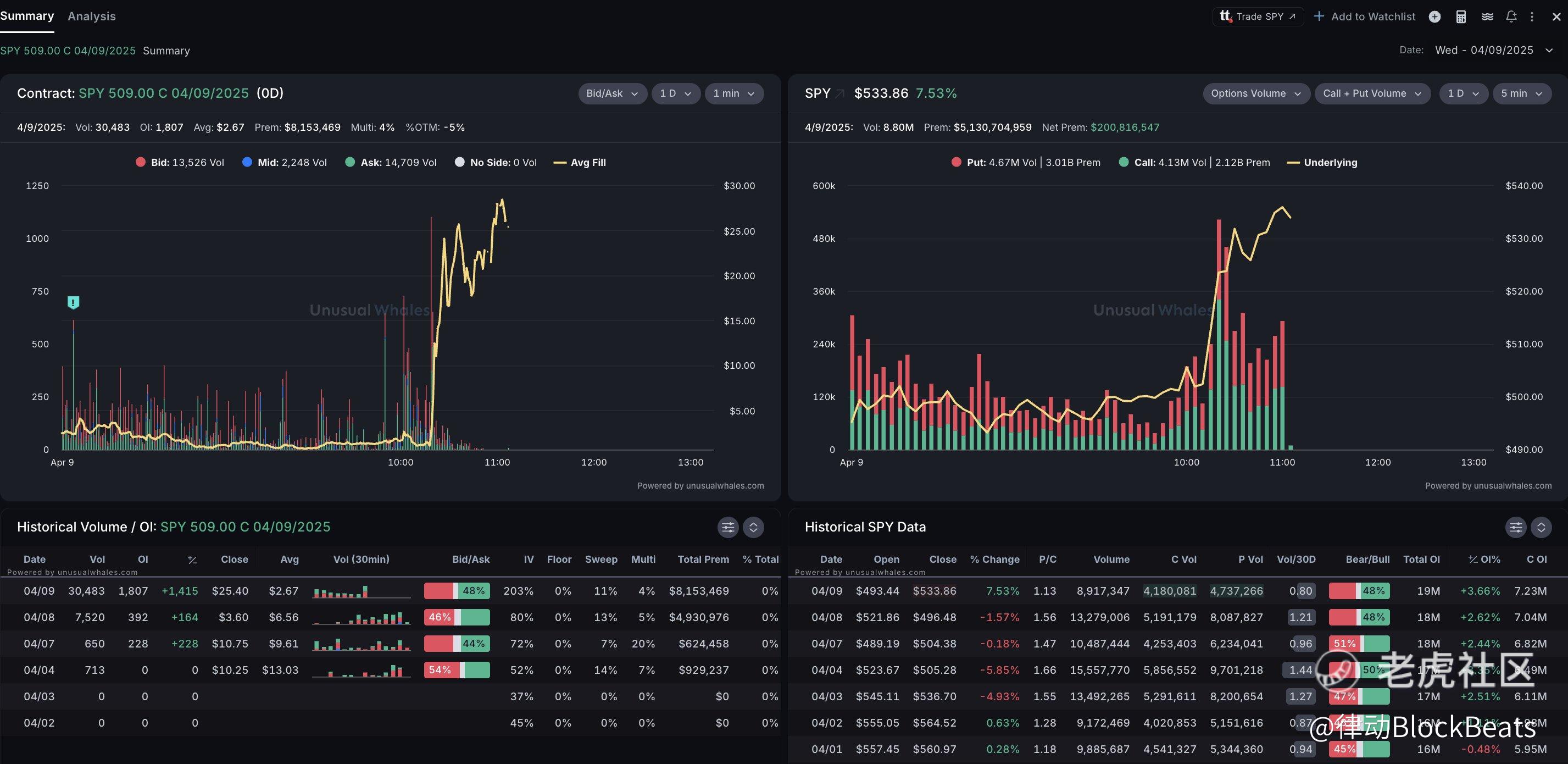Click the bell alert icon

(1511, 16)
